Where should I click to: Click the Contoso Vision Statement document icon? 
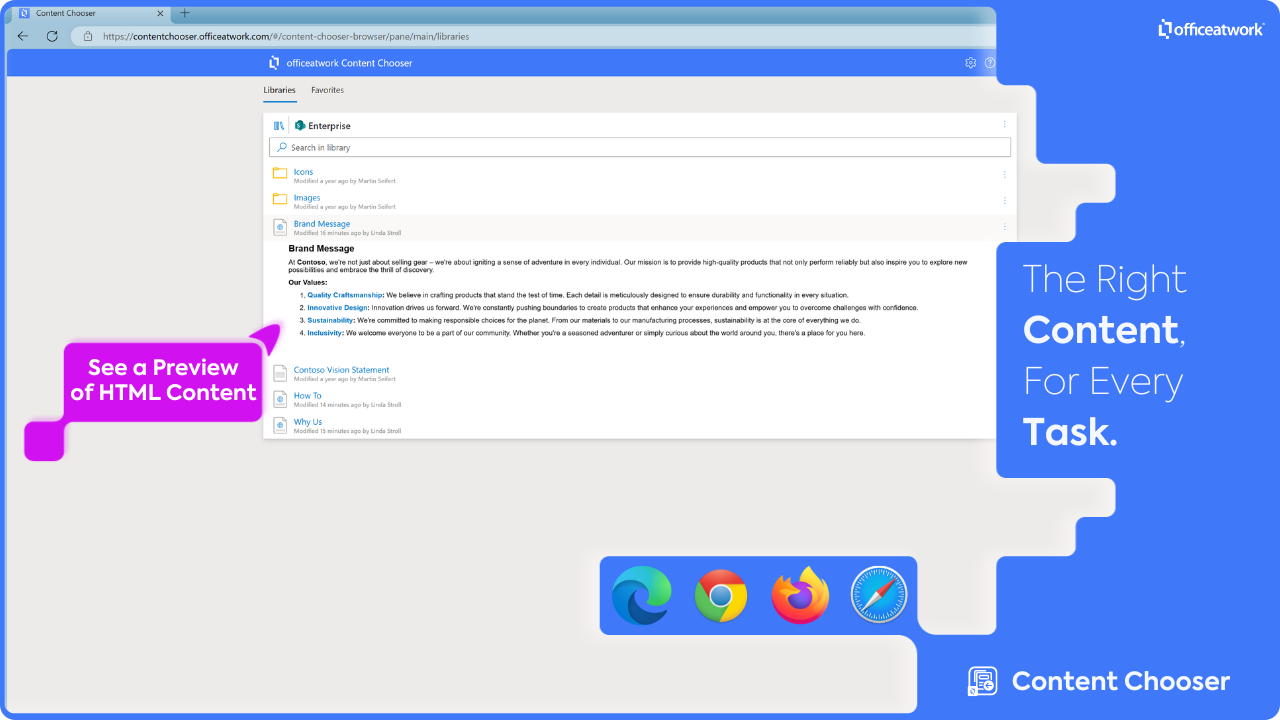point(280,373)
